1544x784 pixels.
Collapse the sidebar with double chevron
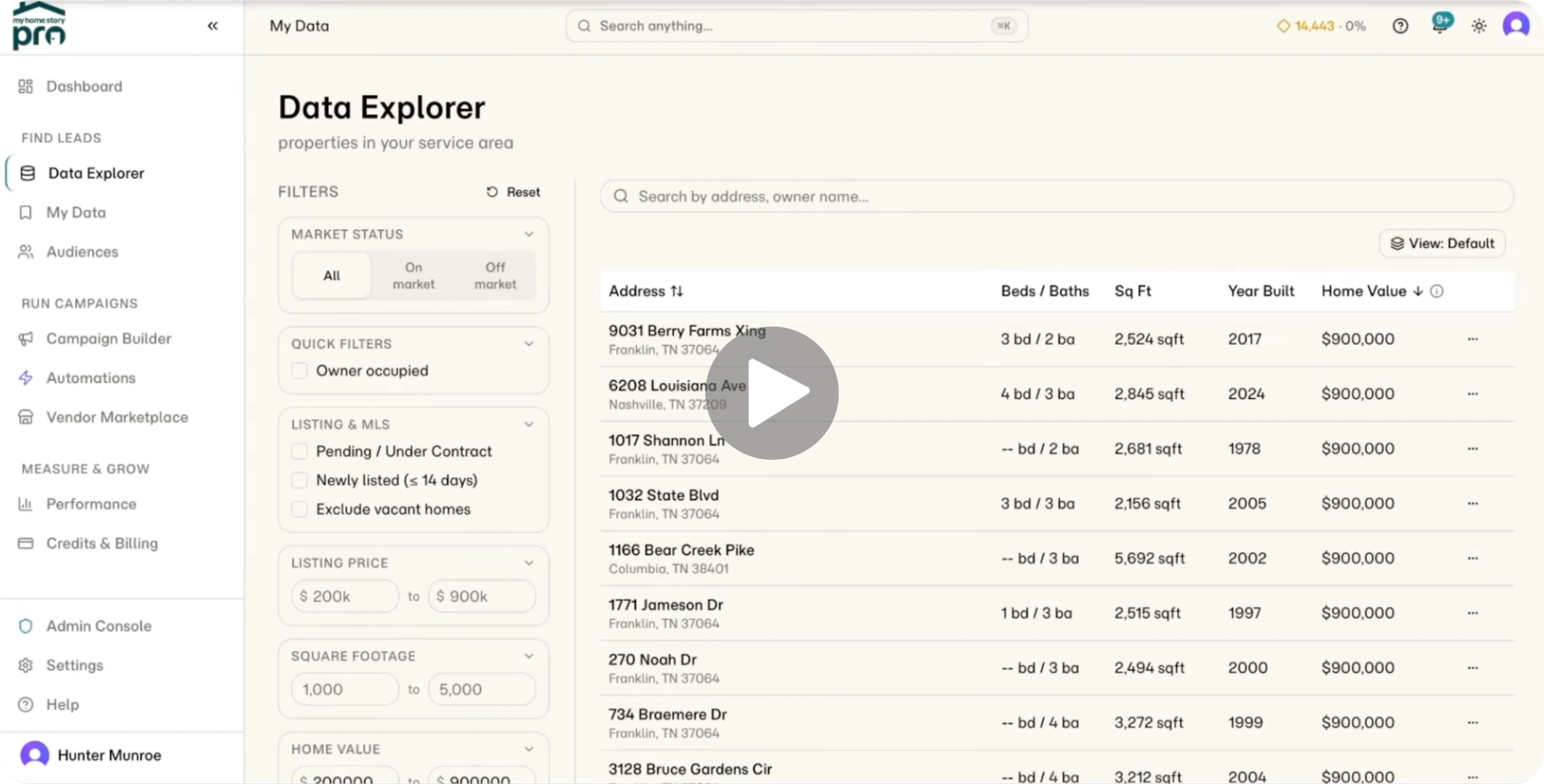click(212, 26)
